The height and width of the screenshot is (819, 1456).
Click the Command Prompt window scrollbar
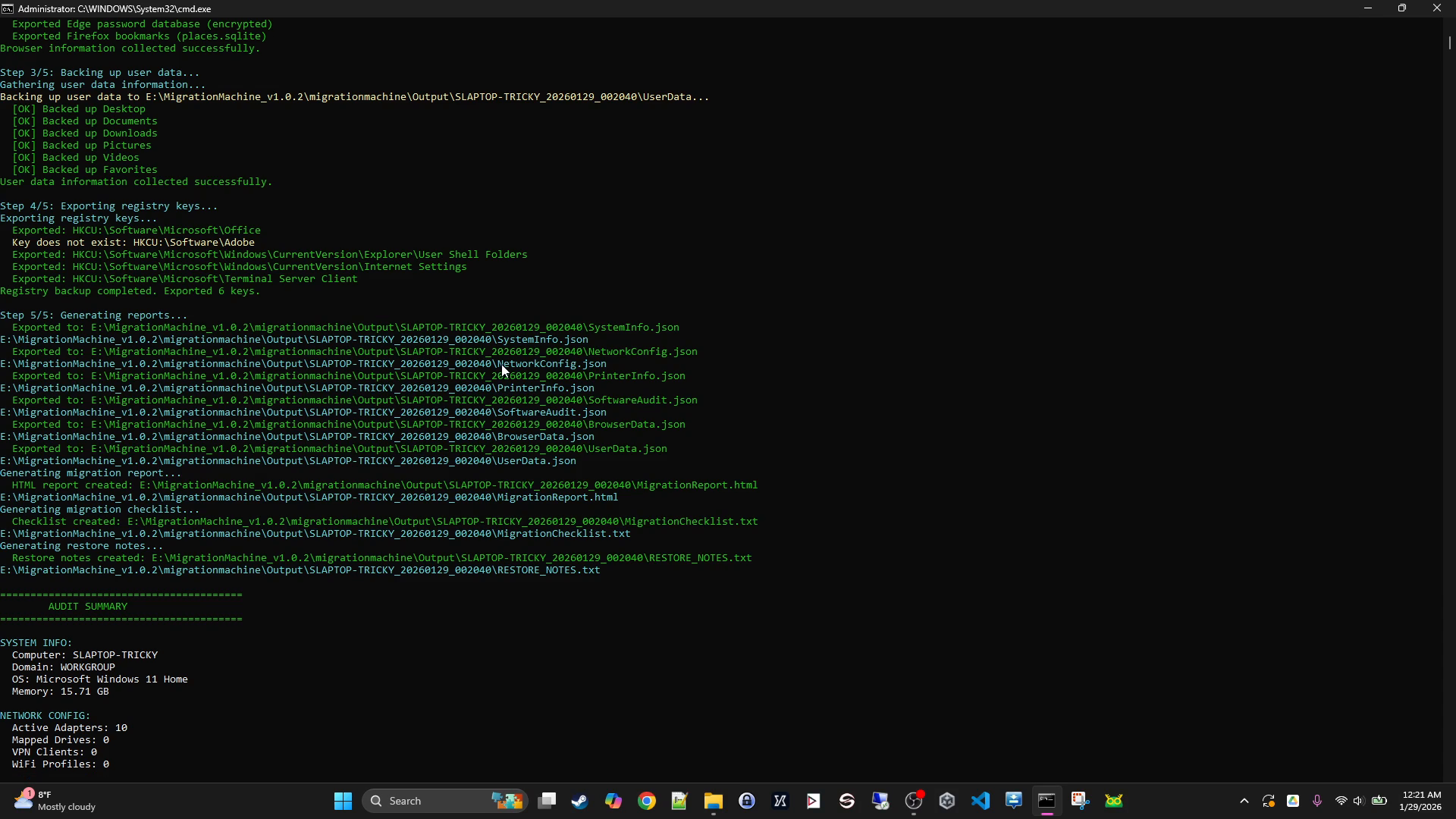1448,43
